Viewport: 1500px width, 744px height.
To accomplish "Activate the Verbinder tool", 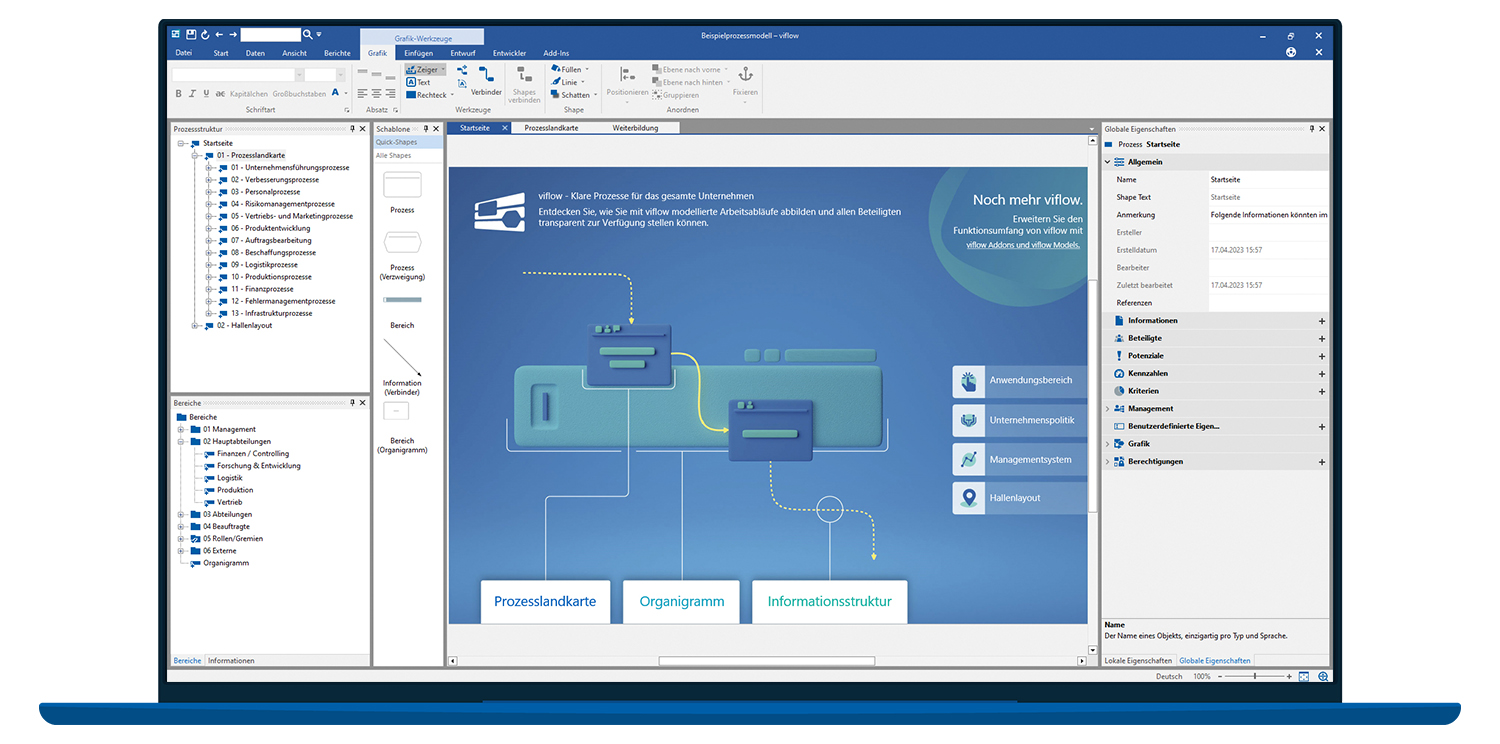I will [486, 80].
